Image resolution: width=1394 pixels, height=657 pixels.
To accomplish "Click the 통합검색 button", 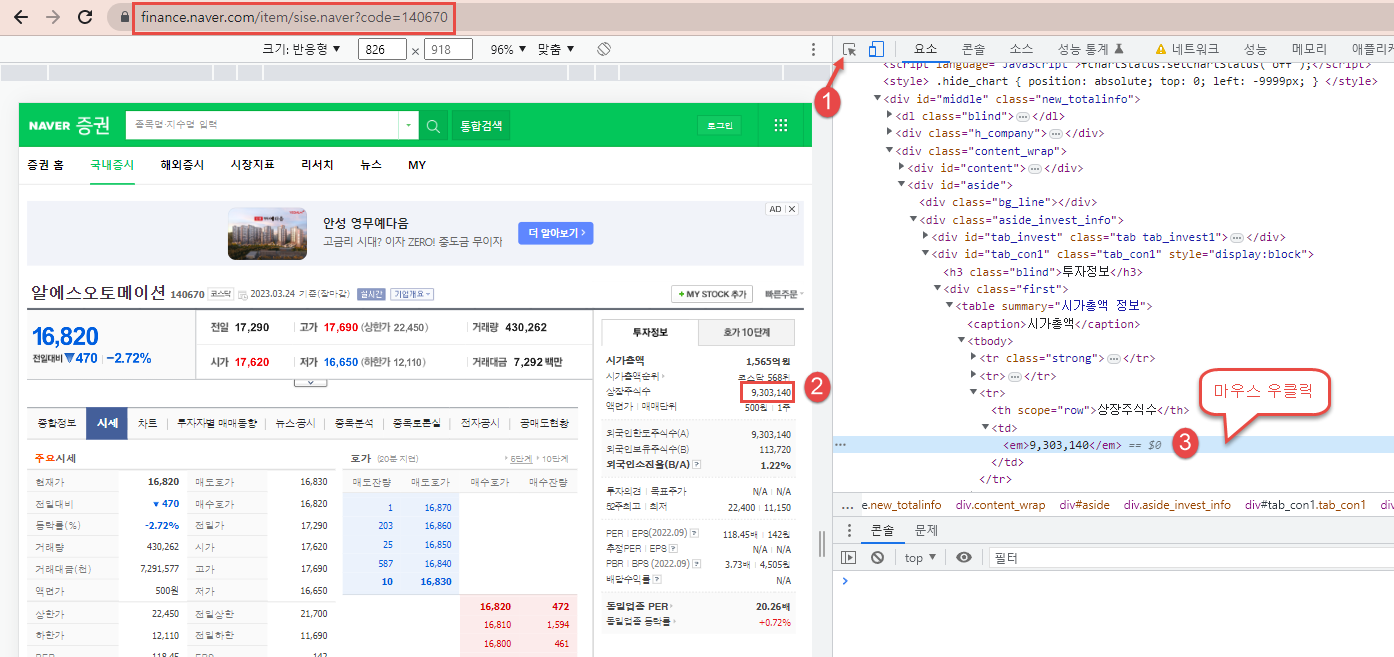I will (x=481, y=125).
